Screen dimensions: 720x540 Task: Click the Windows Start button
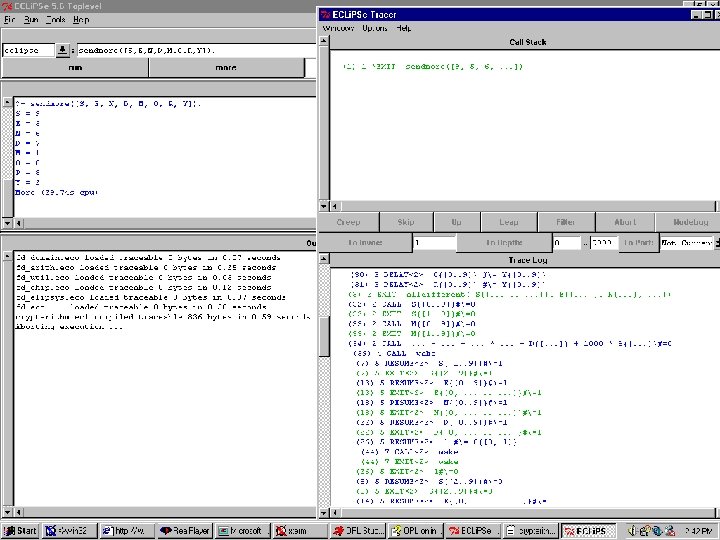coord(20,531)
